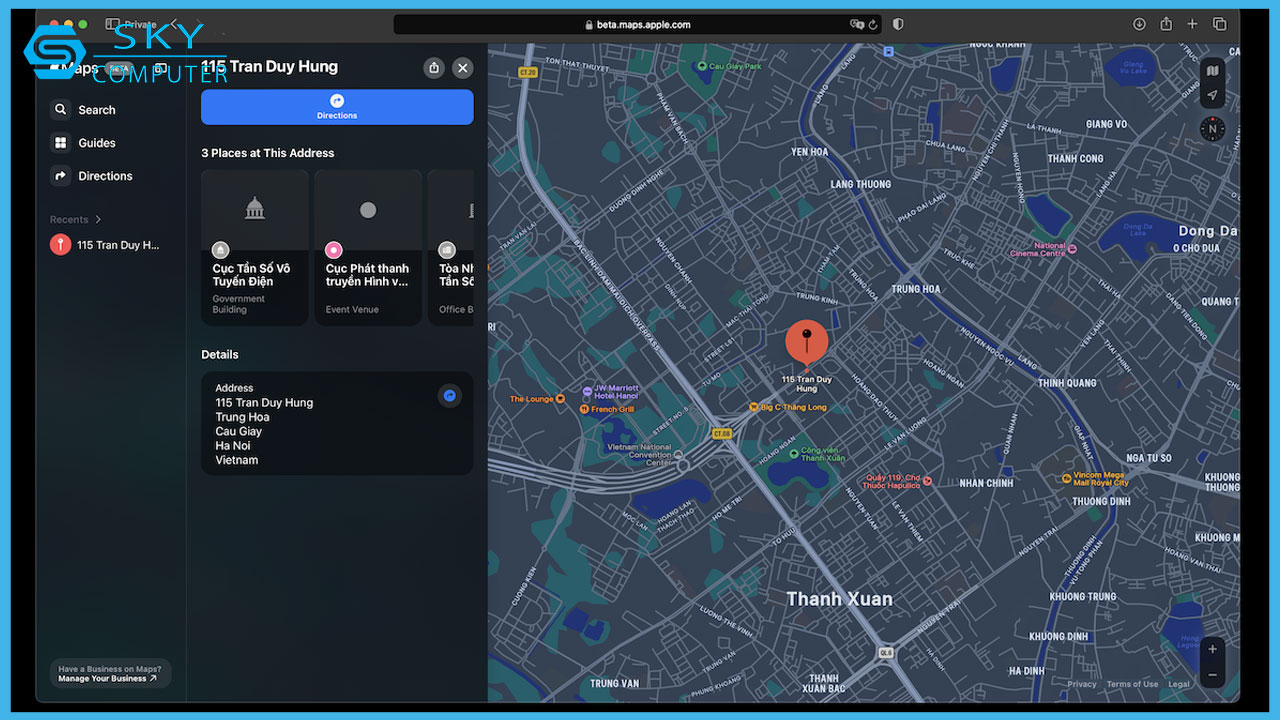Viewport: 1280px width, 720px height.
Task: Center map on current location arrow
Action: [x=1212, y=96]
